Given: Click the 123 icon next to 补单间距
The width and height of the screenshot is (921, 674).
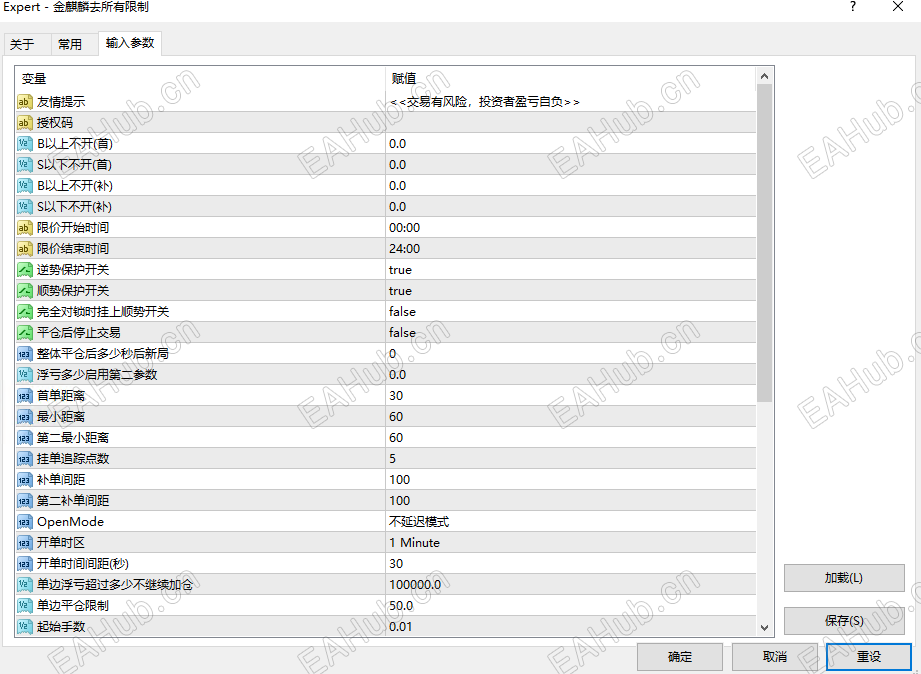Looking at the screenshot, I should pyautogui.click(x=24, y=479).
